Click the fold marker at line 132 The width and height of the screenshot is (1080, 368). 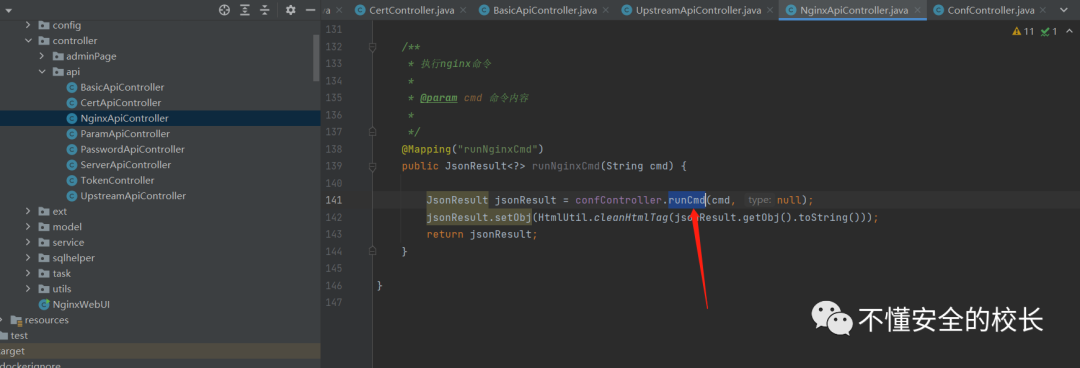(373, 47)
